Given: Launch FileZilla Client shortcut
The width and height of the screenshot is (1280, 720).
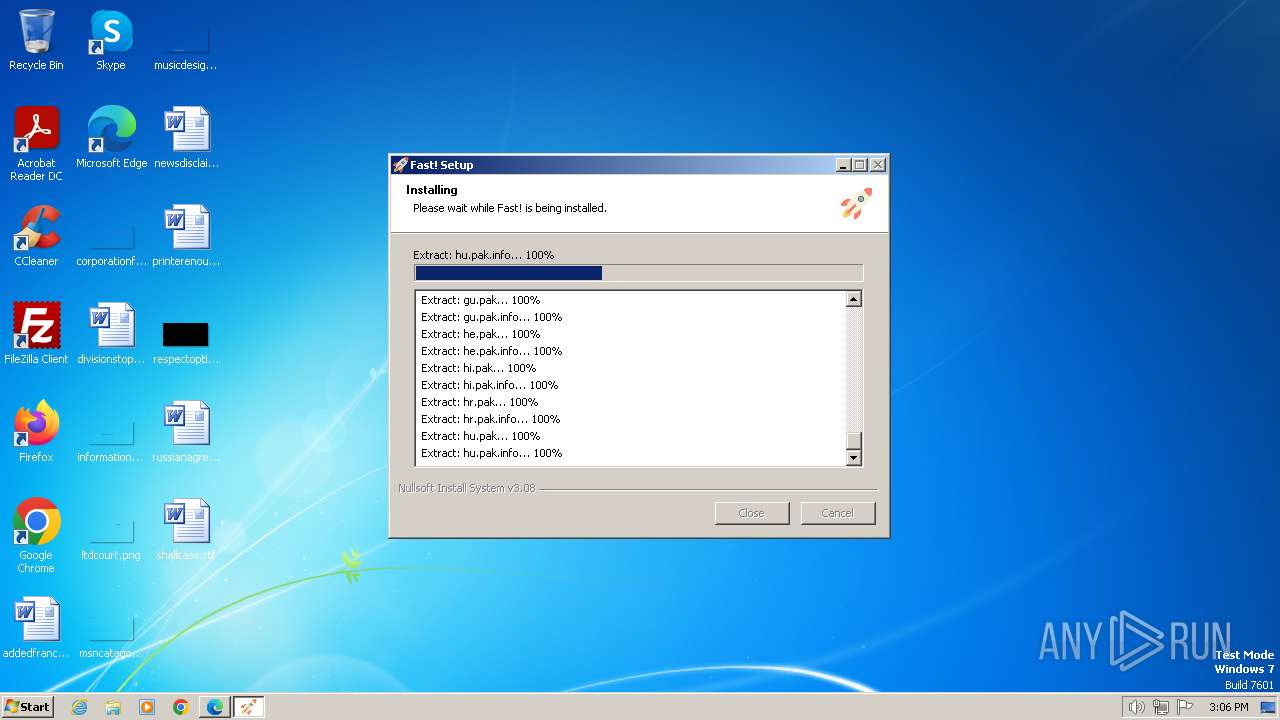Looking at the screenshot, I should coord(36,334).
